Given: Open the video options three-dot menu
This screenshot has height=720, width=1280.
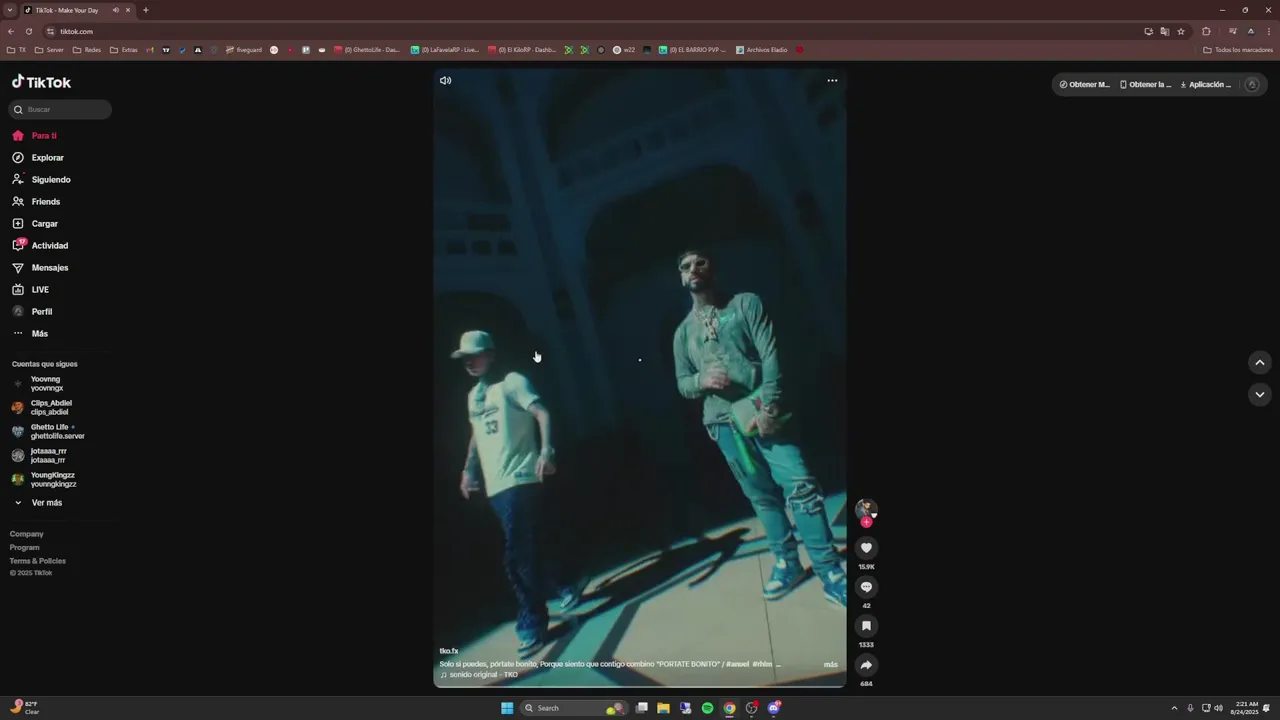Looking at the screenshot, I should 832,81.
